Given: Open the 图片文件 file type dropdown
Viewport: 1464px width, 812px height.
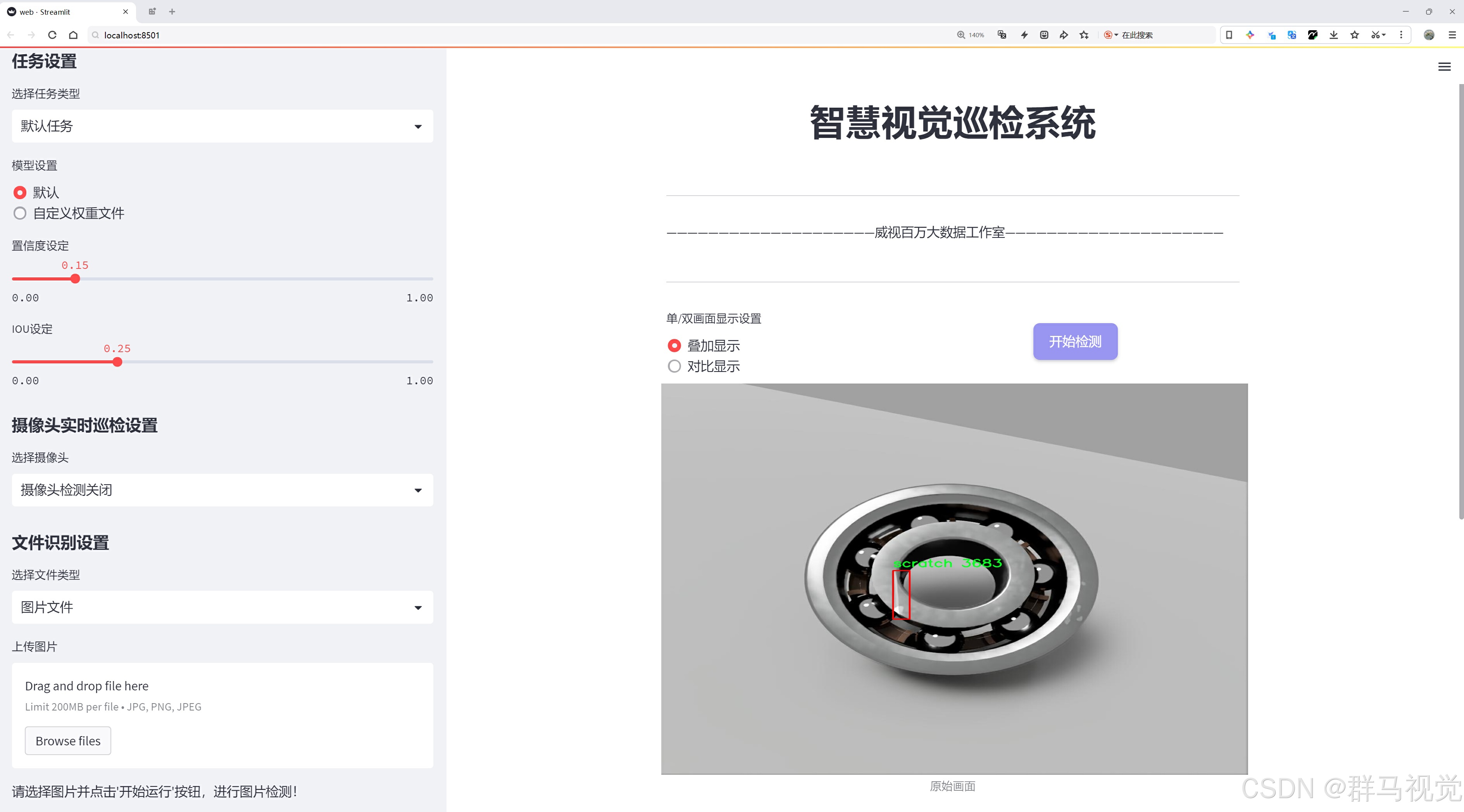Looking at the screenshot, I should point(222,607).
